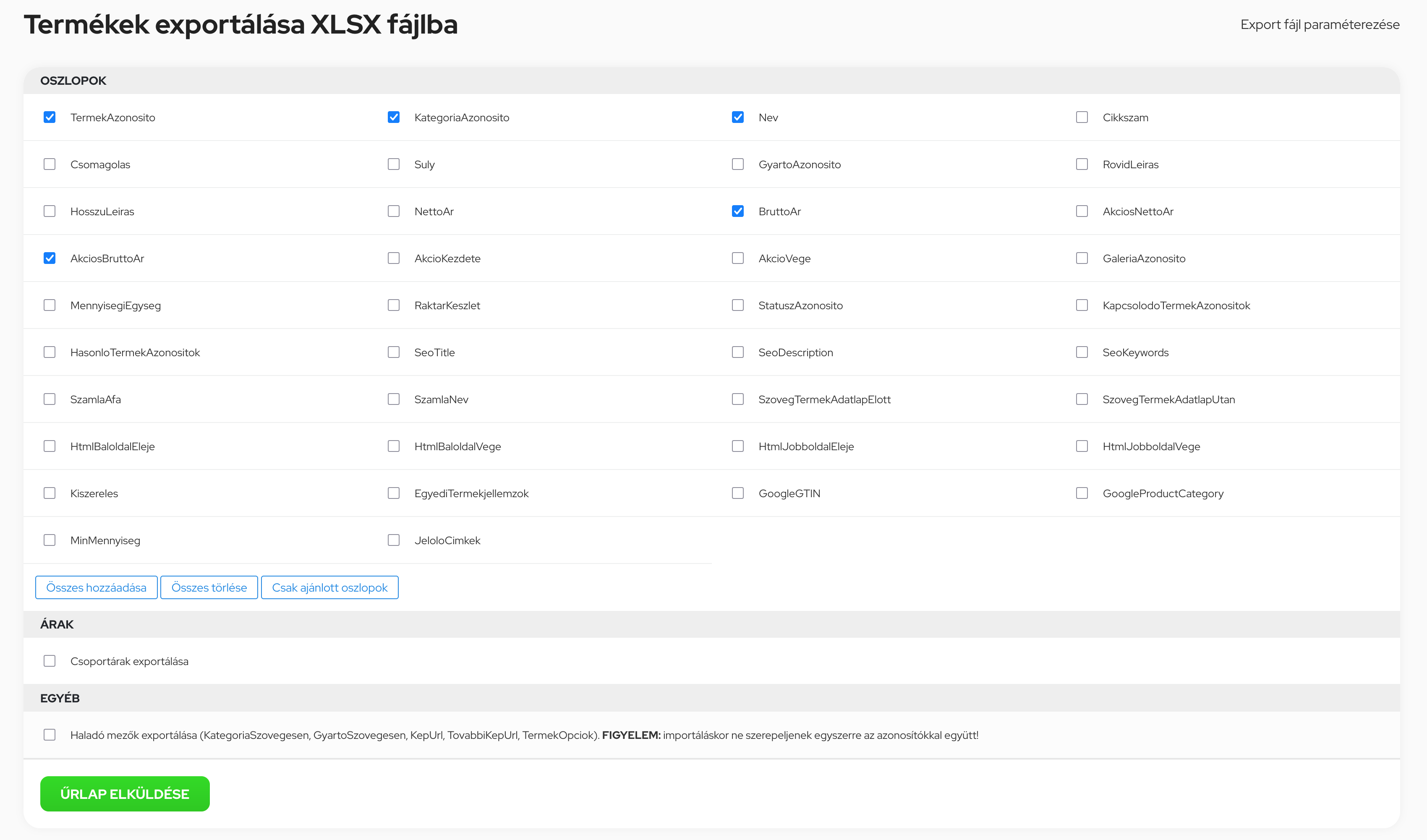The image size is (1427, 840).
Task: Tick the SzamlaAfa checkbox
Action: (x=50, y=399)
